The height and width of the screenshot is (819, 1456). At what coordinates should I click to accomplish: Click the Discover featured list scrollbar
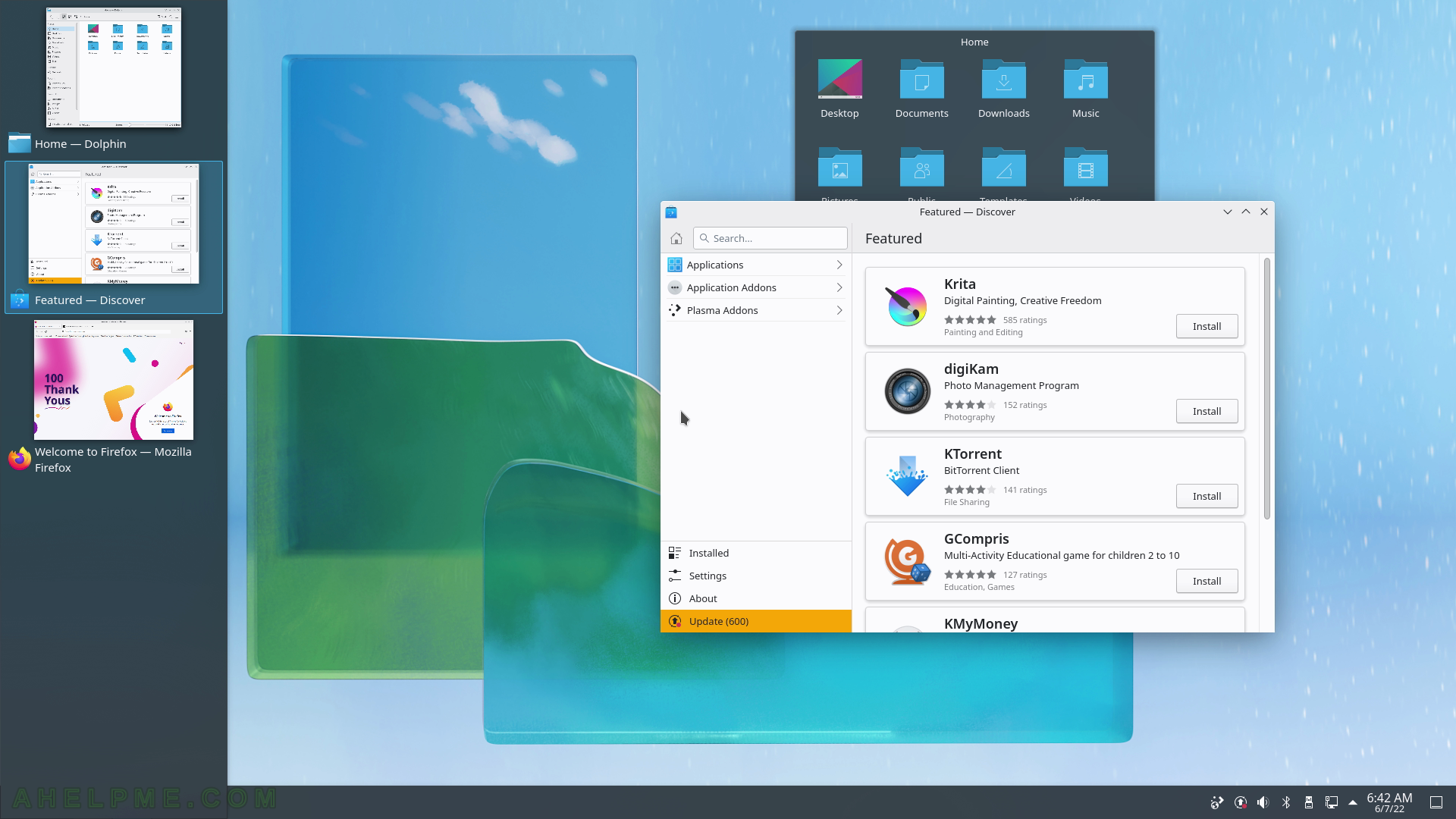pos(1266,388)
